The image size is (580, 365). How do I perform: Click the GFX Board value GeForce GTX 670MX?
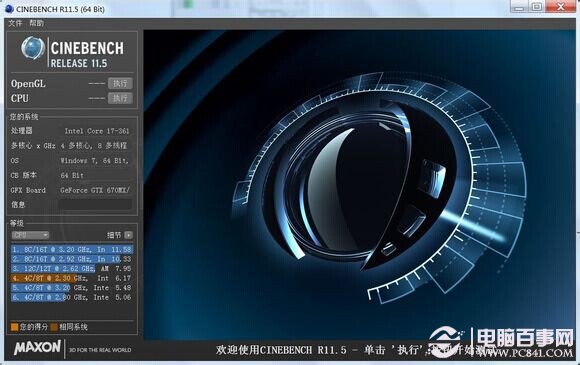[x=95, y=190]
